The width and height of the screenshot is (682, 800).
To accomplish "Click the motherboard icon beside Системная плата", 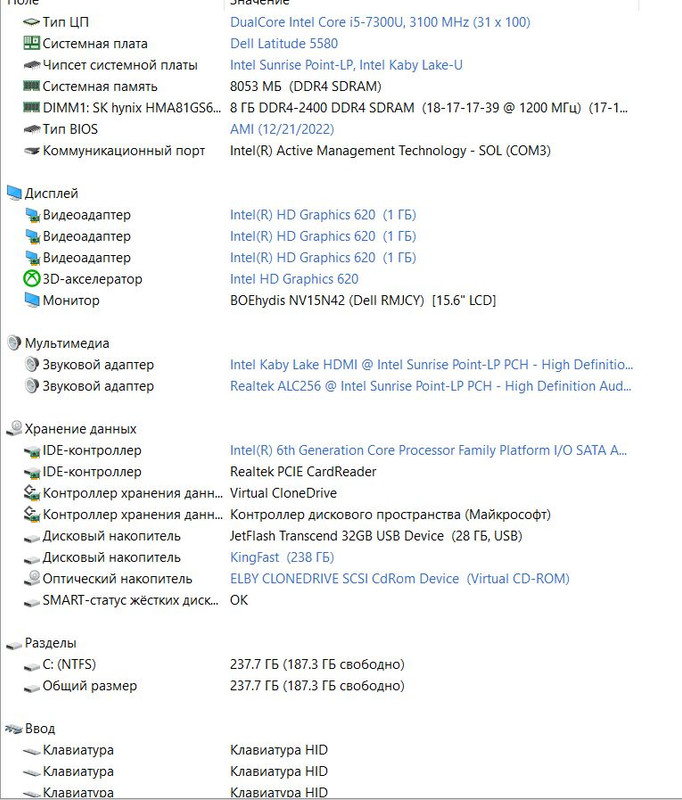I will [31, 43].
